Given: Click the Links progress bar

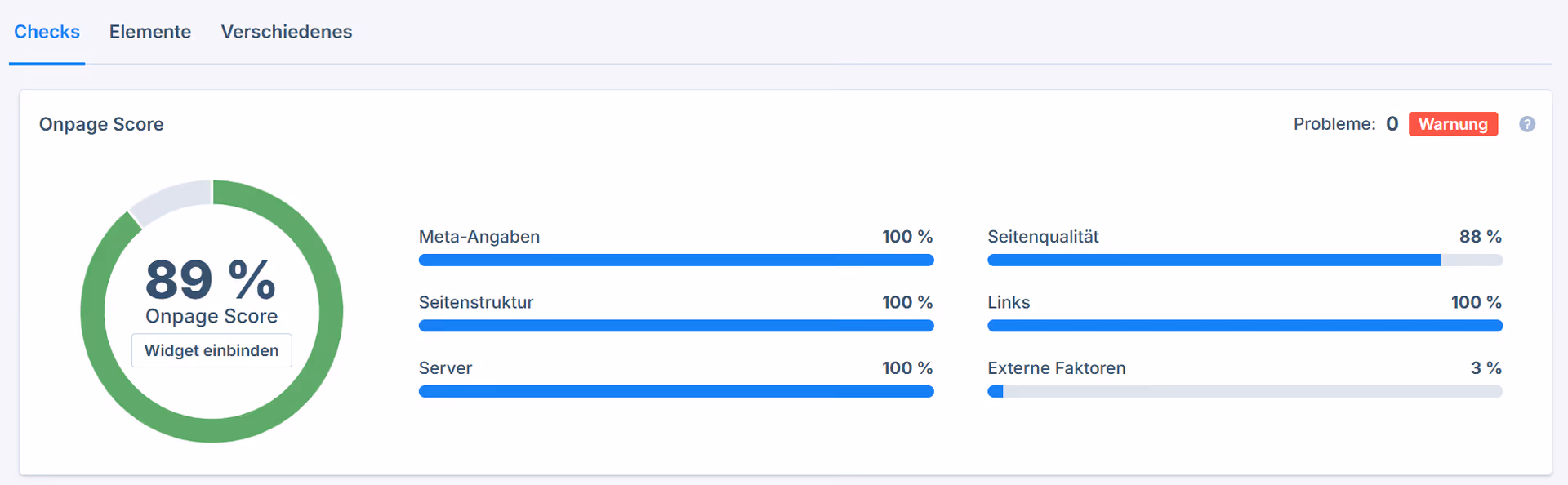Looking at the screenshot, I should point(1245,325).
